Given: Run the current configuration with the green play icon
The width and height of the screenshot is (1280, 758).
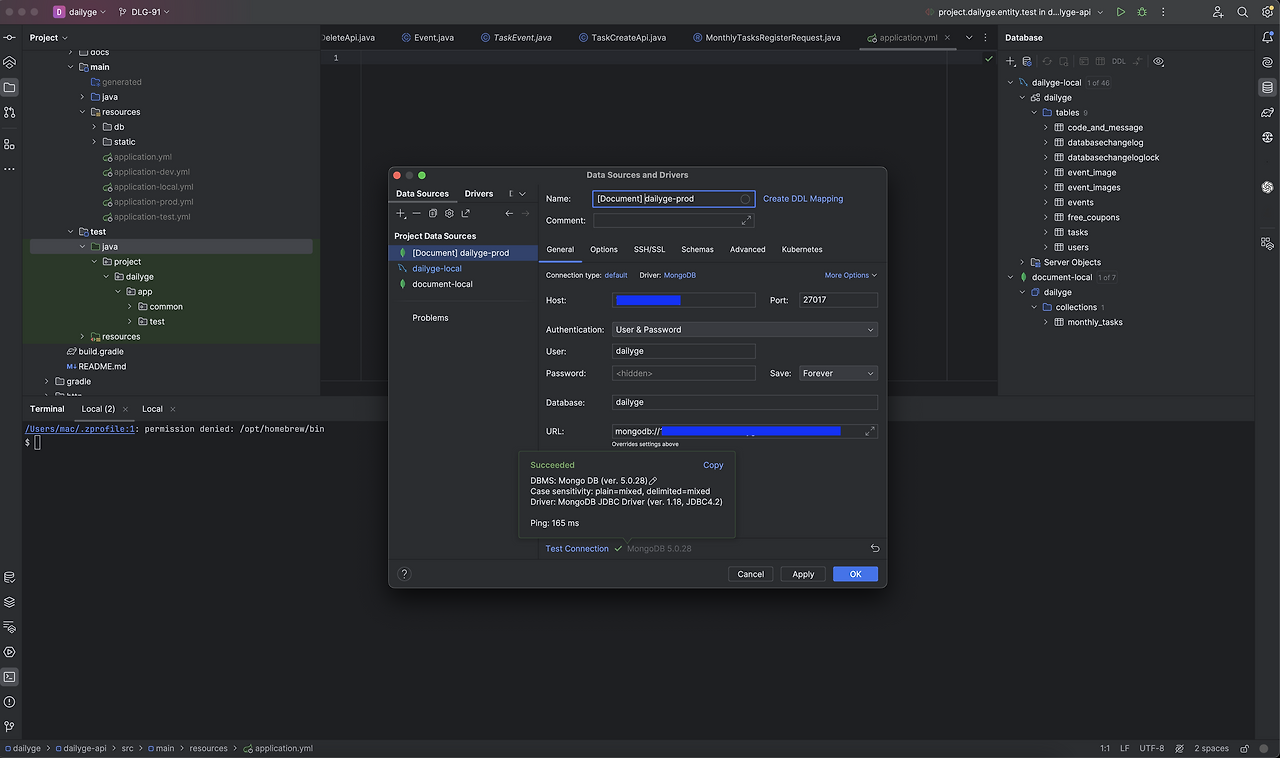Looking at the screenshot, I should pos(1121,12).
